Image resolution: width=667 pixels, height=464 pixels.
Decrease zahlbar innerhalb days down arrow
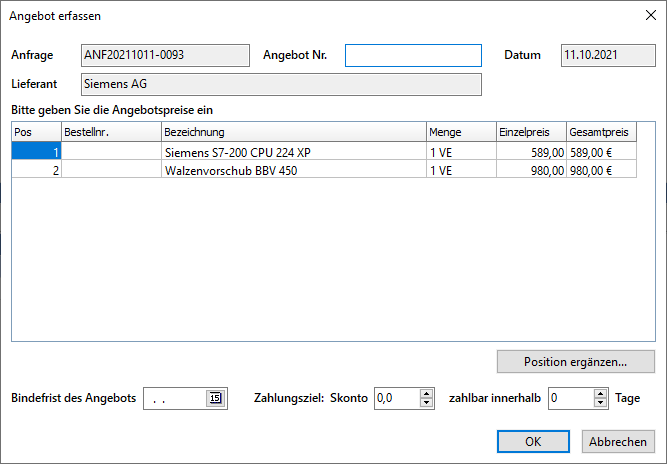tap(600, 403)
